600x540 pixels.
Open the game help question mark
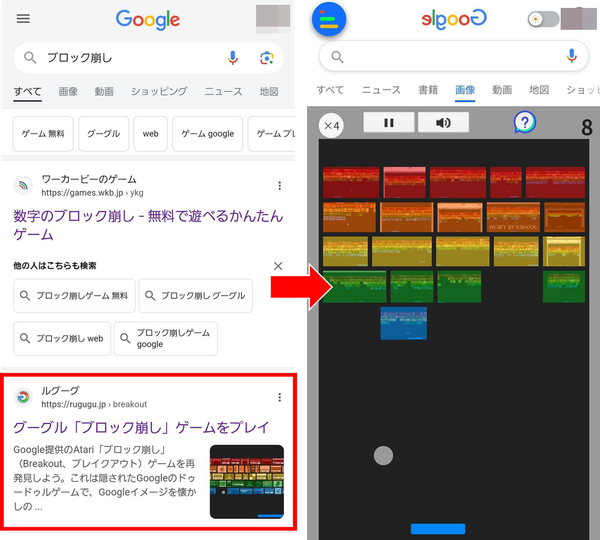click(x=525, y=122)
